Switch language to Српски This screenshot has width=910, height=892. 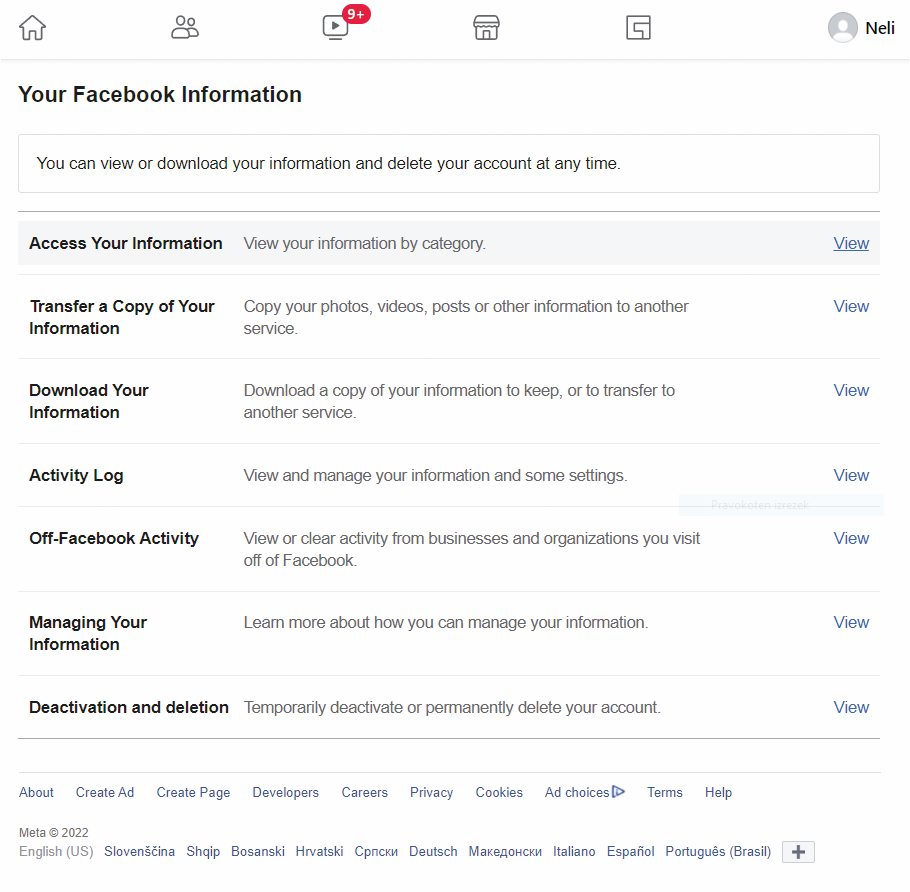pyautogui.click(x=376, y=851)
